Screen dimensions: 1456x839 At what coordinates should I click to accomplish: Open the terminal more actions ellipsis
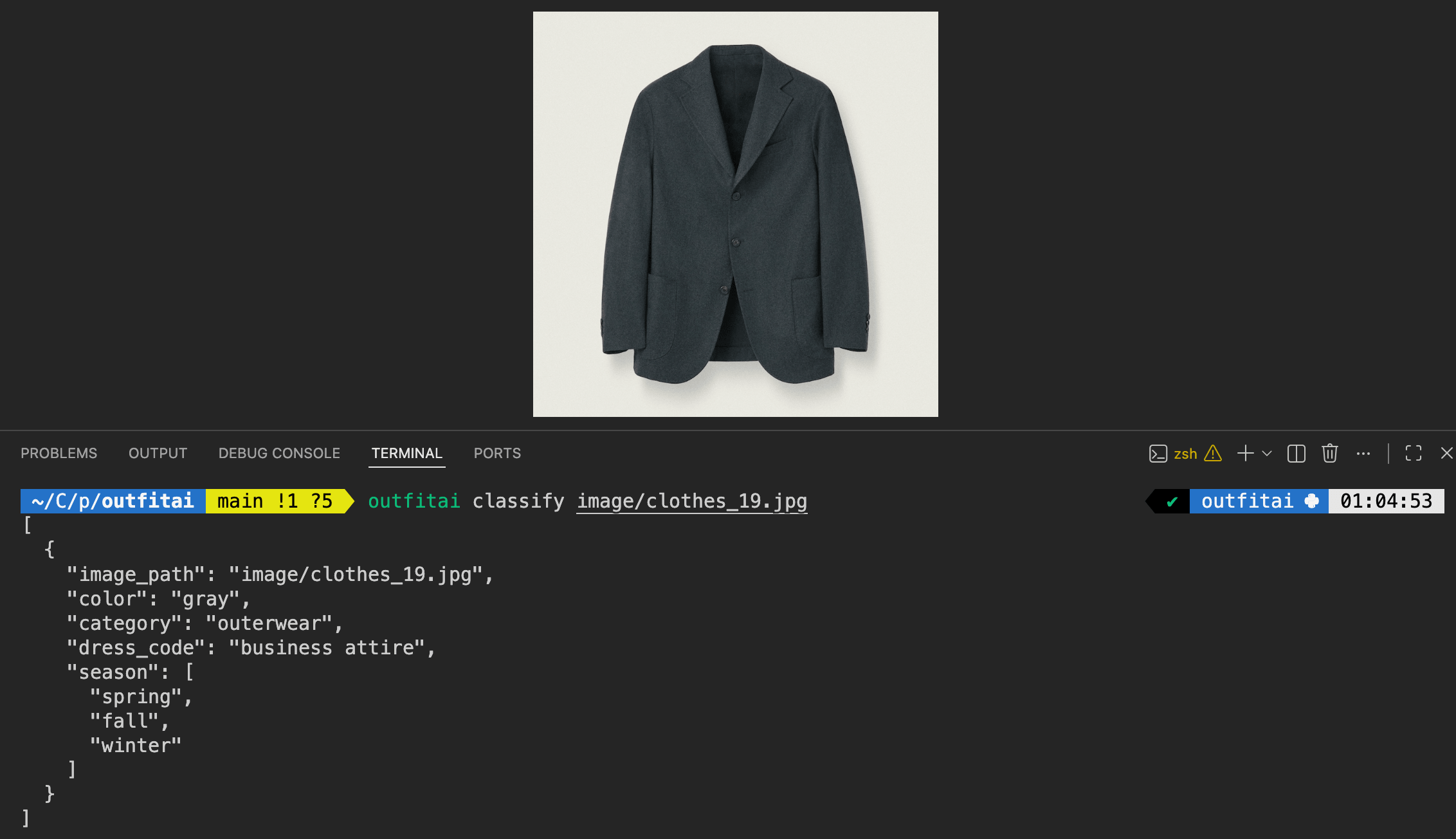click(x=1363, y=454)
